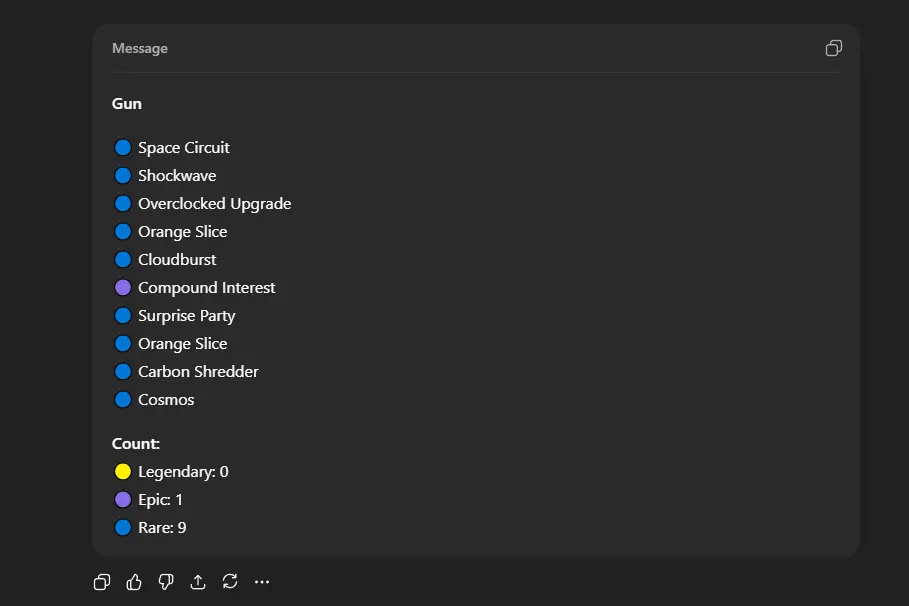Screen dimensions: 909x606
Task: Give the response a thumbs down
Action: pos(166,582)
